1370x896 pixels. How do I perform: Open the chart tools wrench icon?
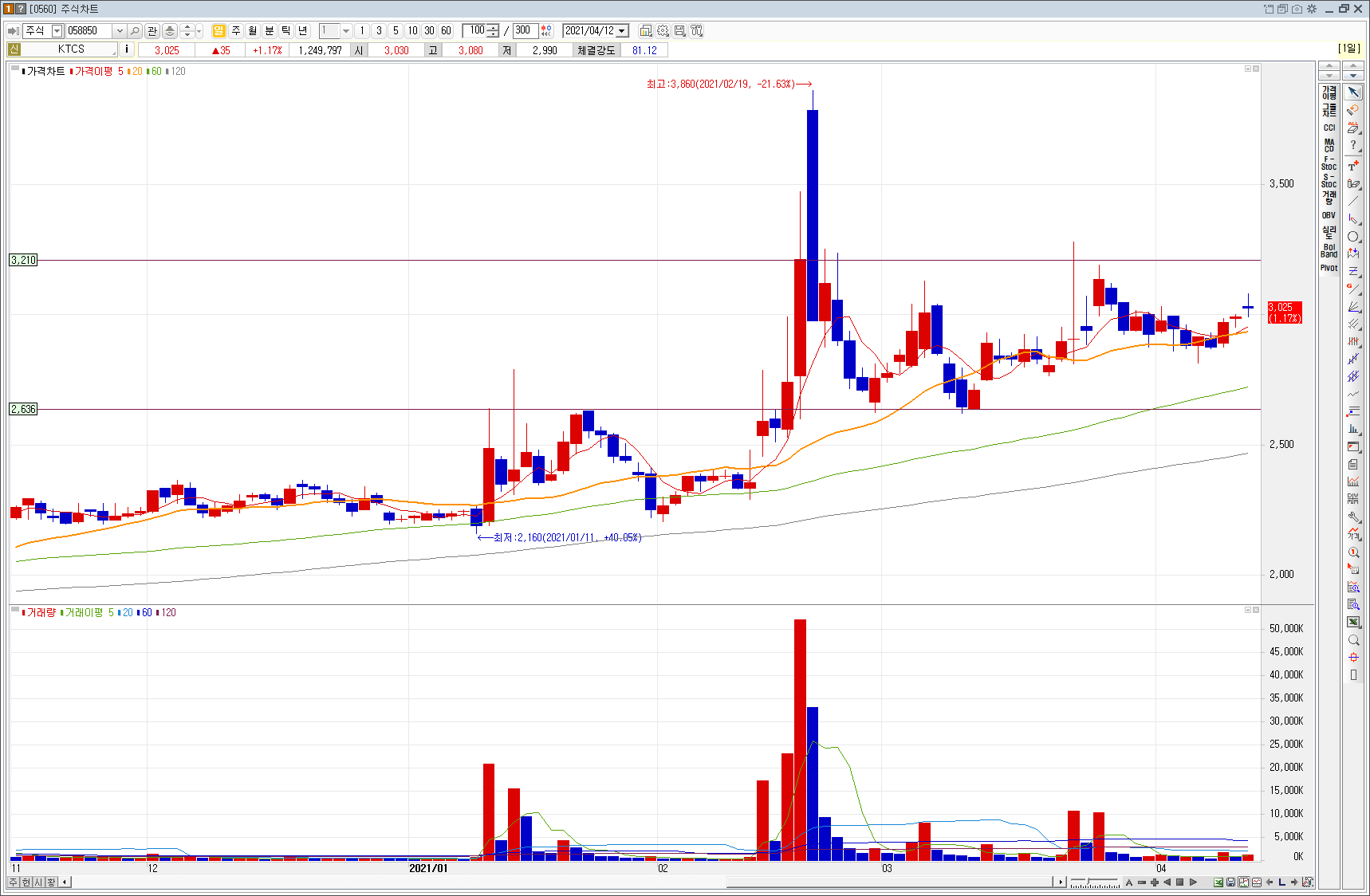pos(696,30)
